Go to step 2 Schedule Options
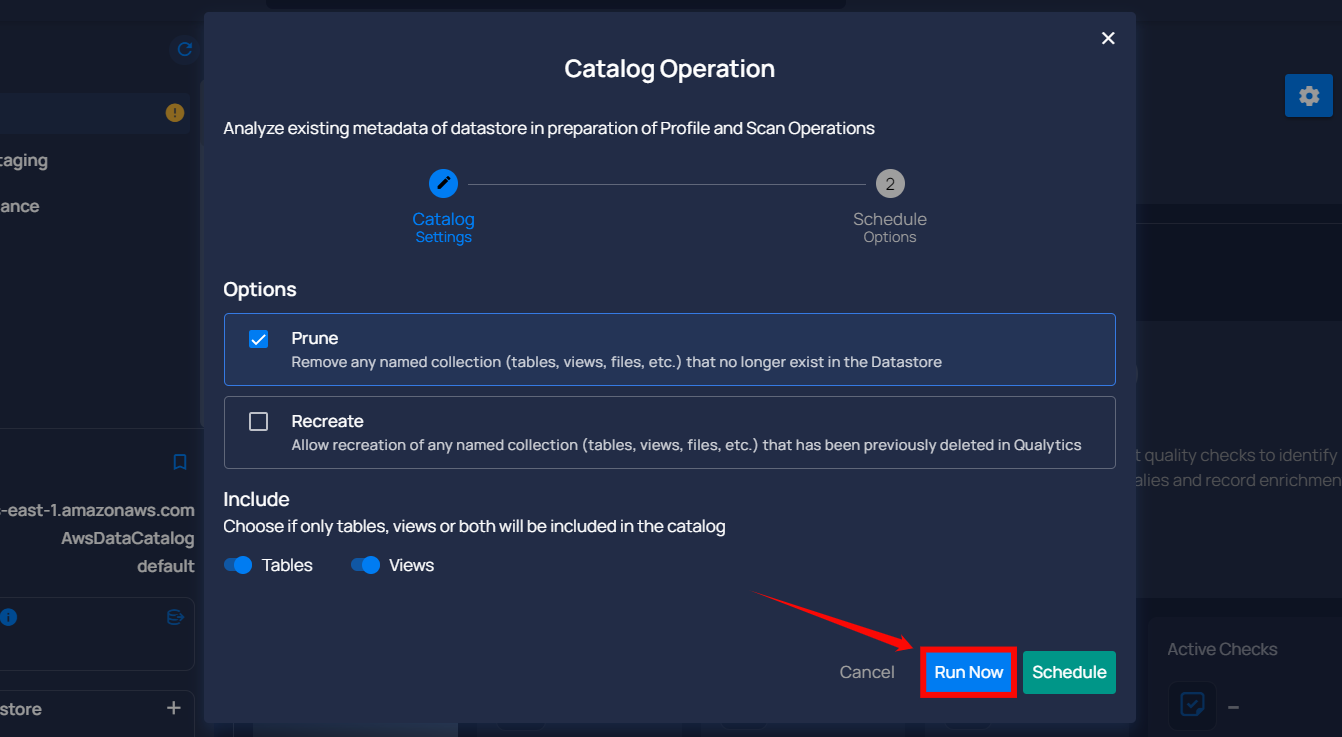 pyautogui.click(x=890, y=184)
